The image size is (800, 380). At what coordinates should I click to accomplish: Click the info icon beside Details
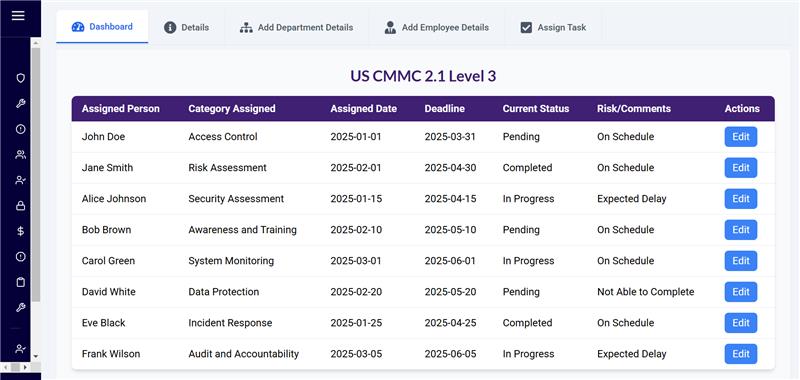(x=170, y=28)
